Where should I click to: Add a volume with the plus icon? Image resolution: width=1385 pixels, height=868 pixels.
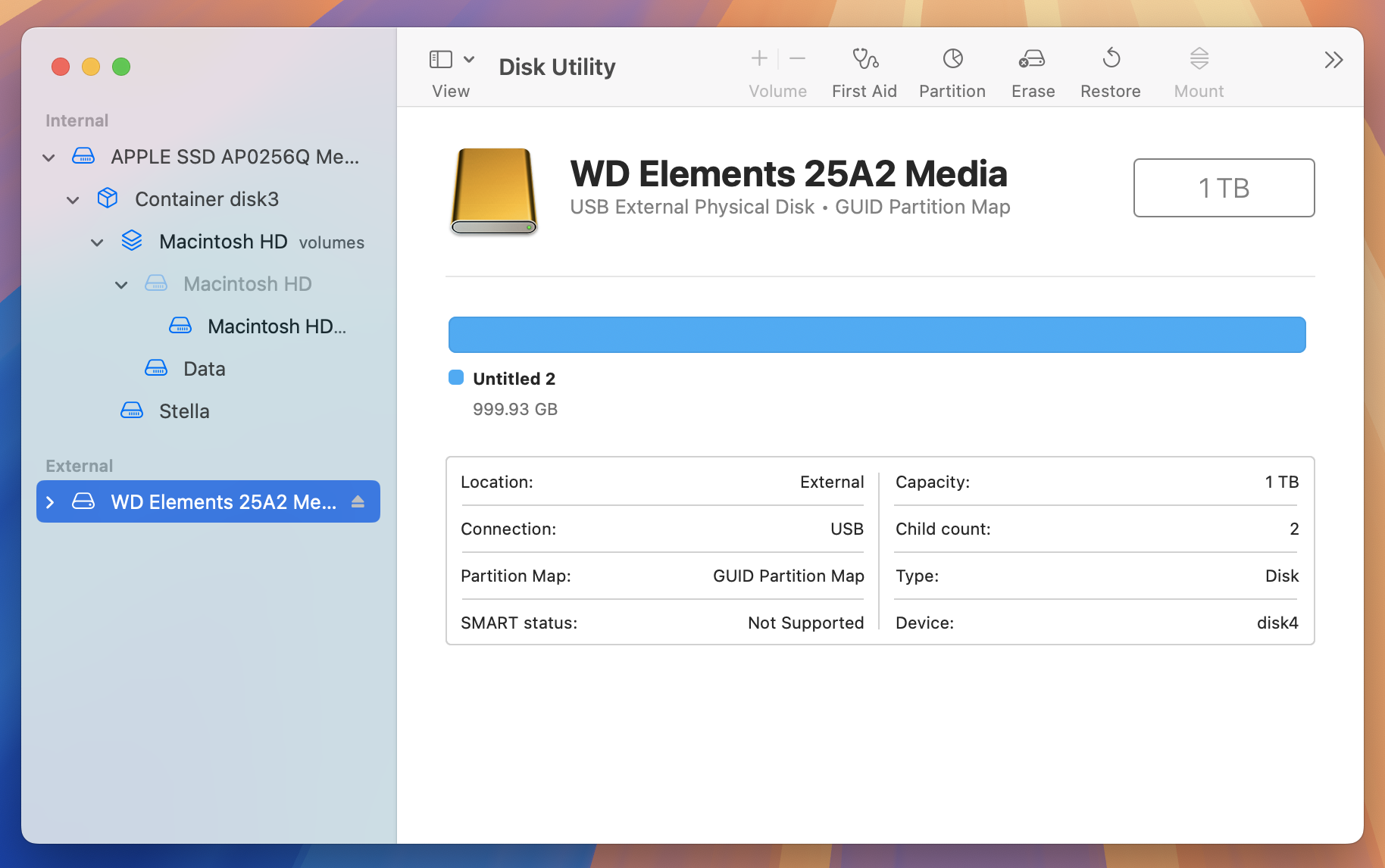pos(759,58)
